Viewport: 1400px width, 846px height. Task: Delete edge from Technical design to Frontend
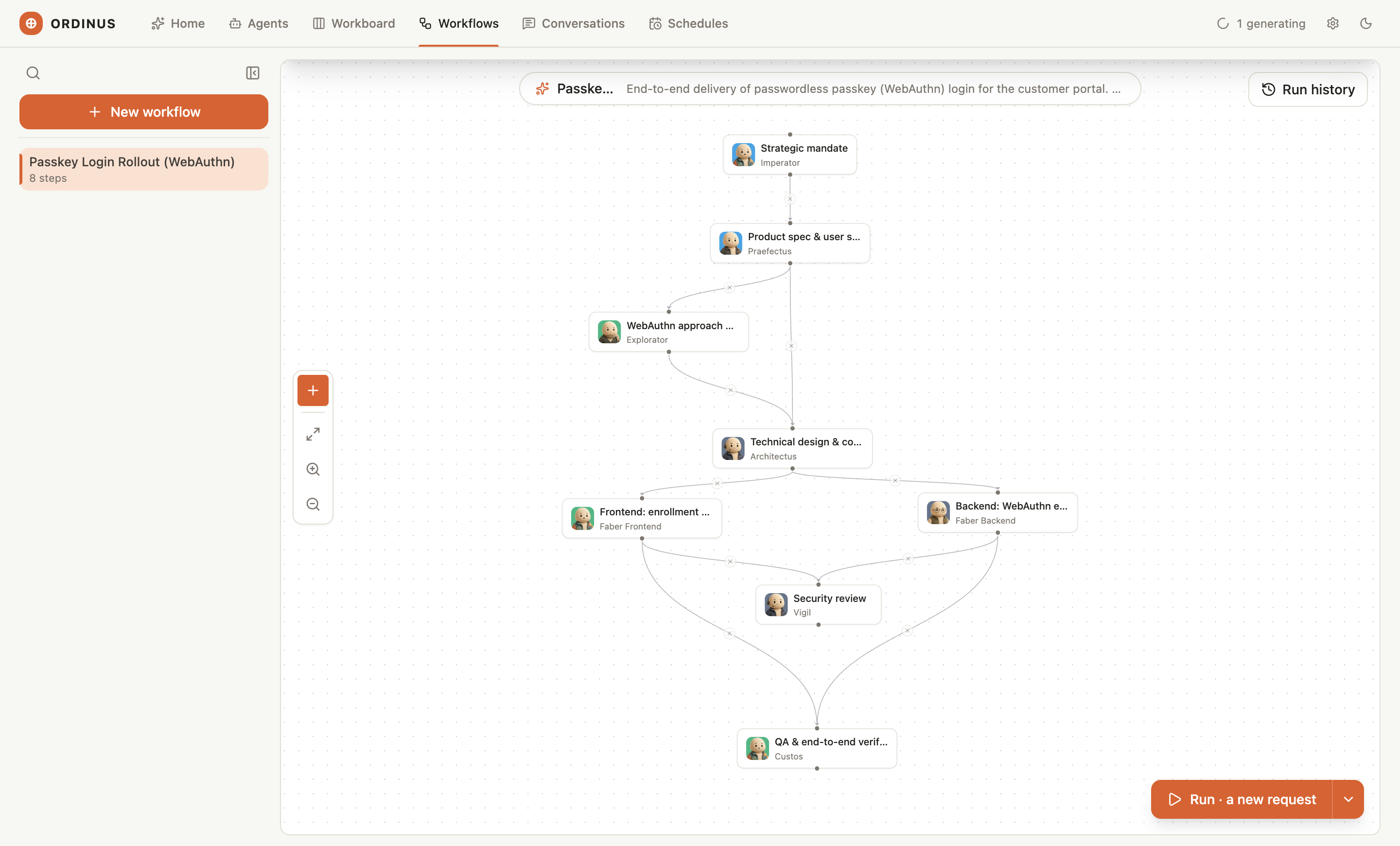pyautogui.click(x=717, y=483)
